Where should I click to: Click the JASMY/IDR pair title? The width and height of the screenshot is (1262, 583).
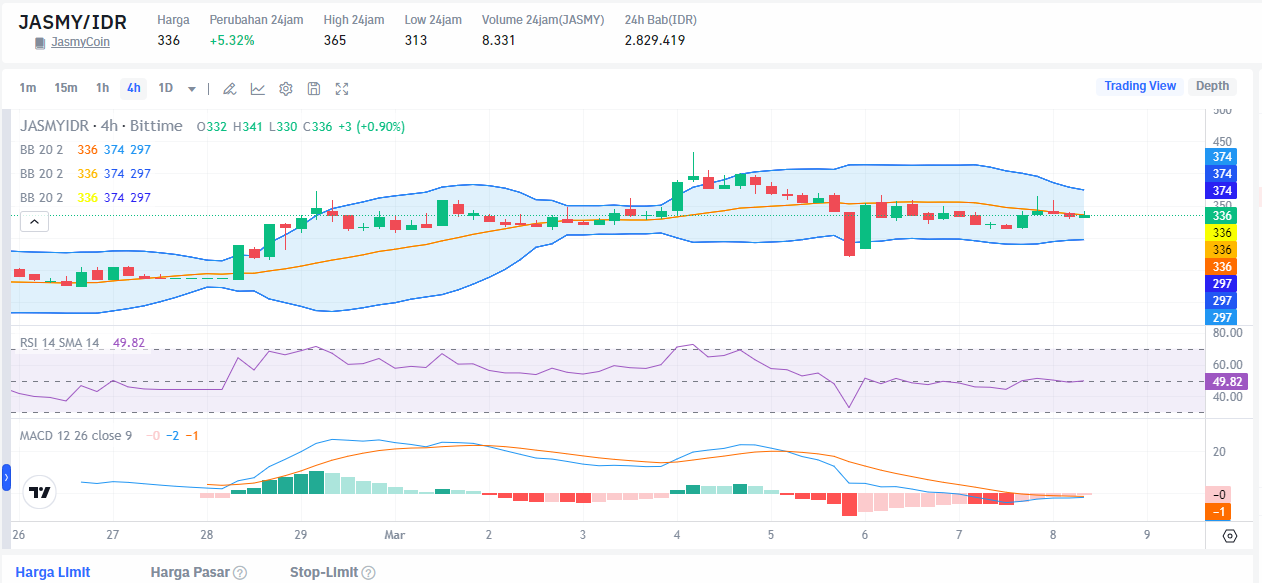point(73,22)
